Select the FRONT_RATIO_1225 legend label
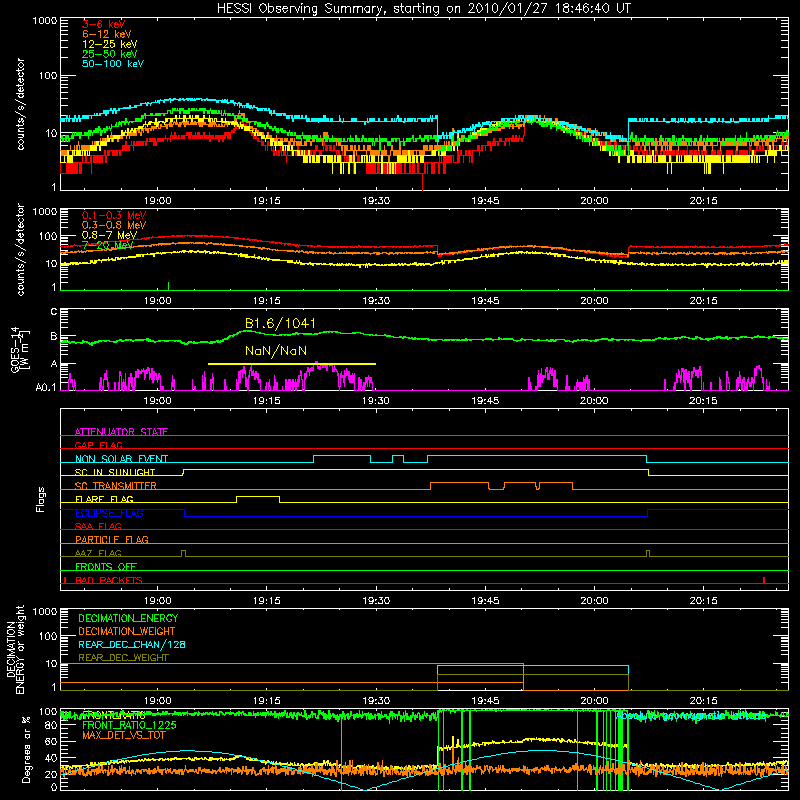Image resolution: width=800 pixels, height=800 pixels. pyautogui.click(x=129, y=725)
